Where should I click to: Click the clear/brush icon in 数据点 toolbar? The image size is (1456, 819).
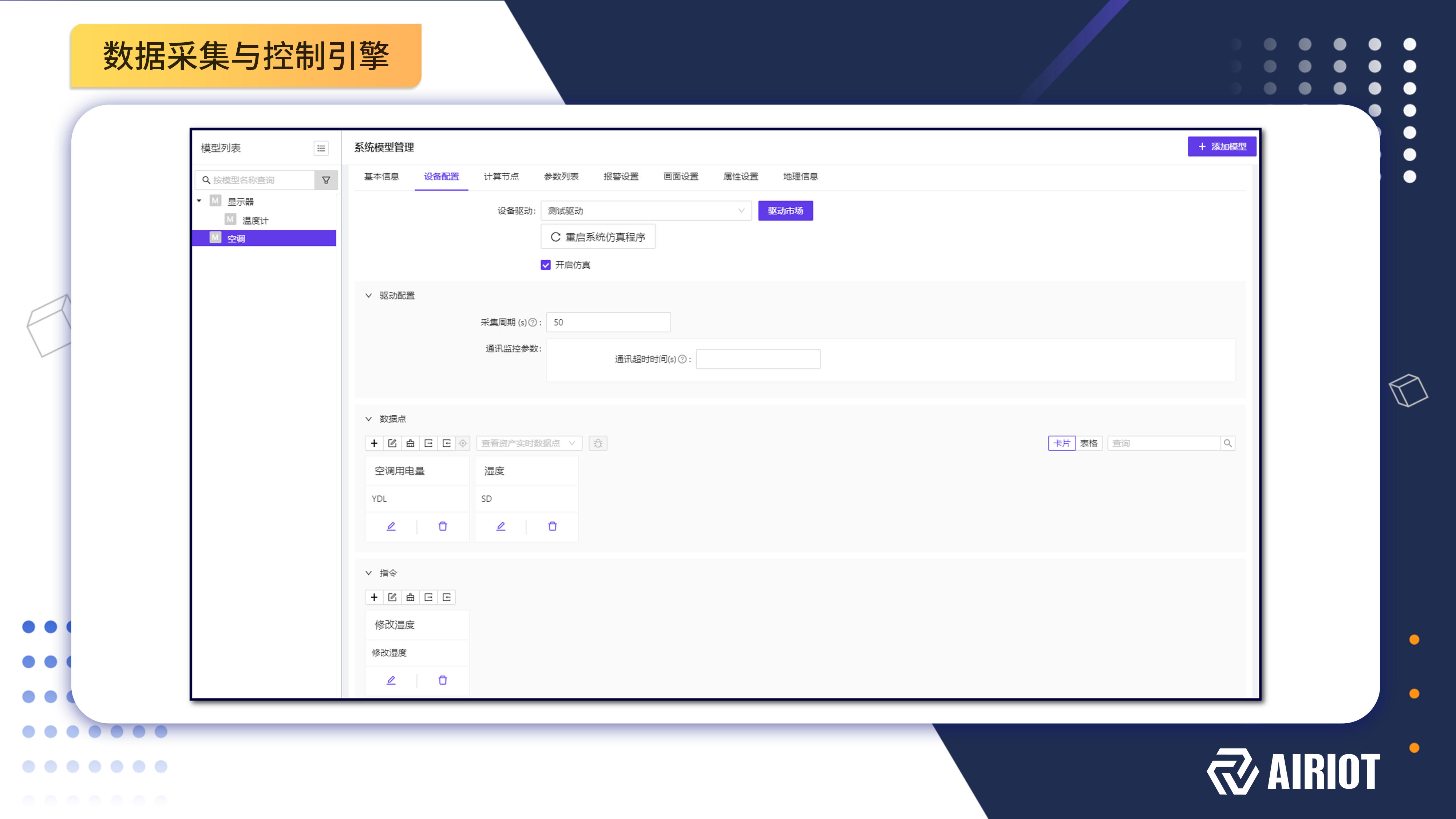tap(410, 443)
